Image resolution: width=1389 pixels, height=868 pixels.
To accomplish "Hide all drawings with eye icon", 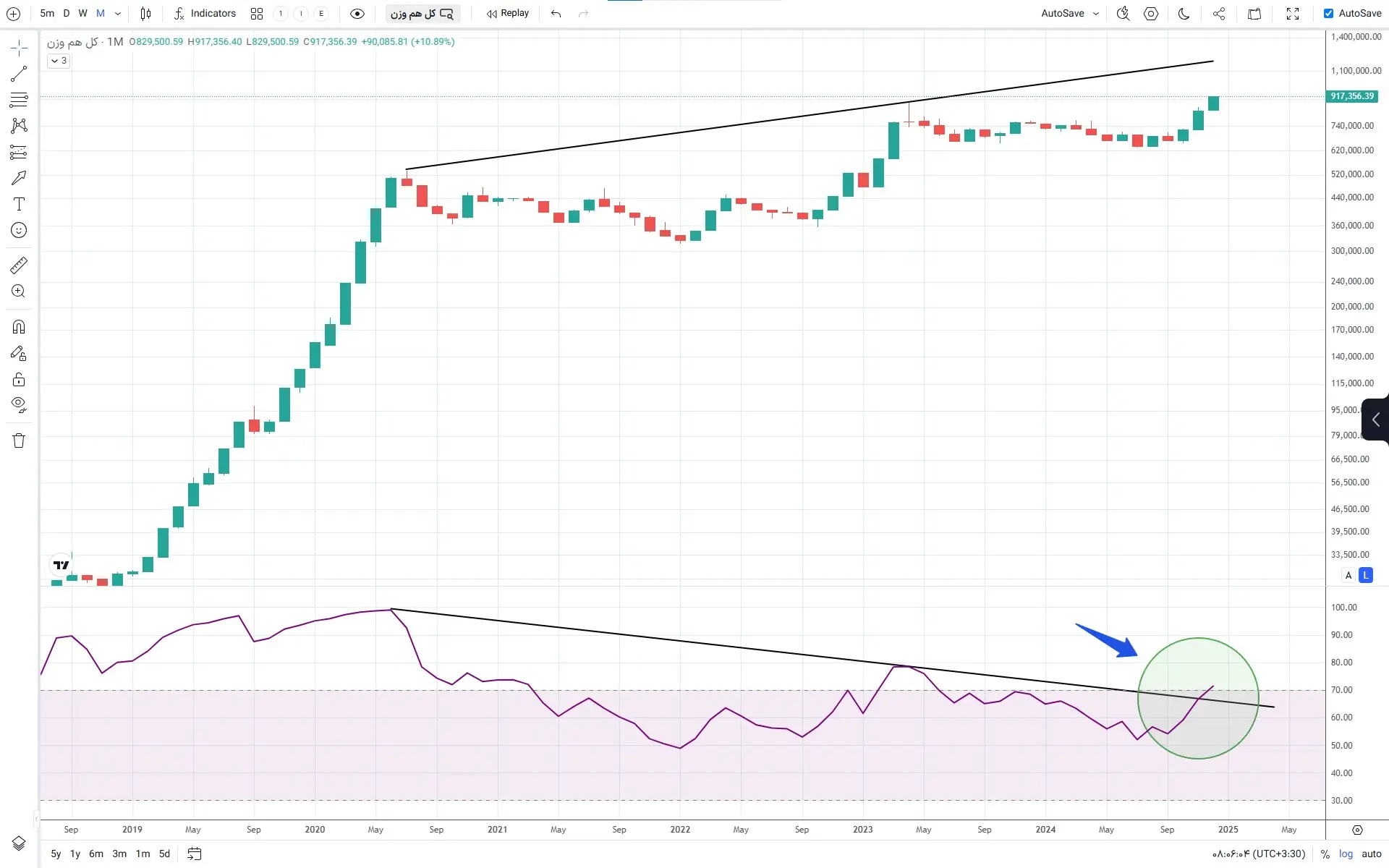I will pyautogui.click(x=19, y=405).
